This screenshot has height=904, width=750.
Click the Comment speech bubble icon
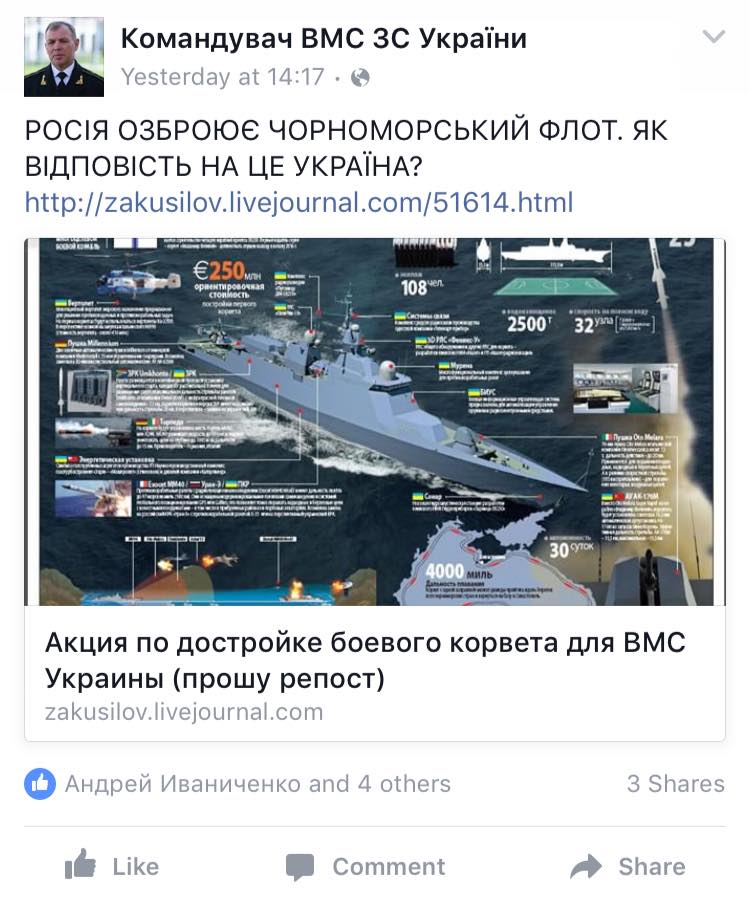point(300,867)
